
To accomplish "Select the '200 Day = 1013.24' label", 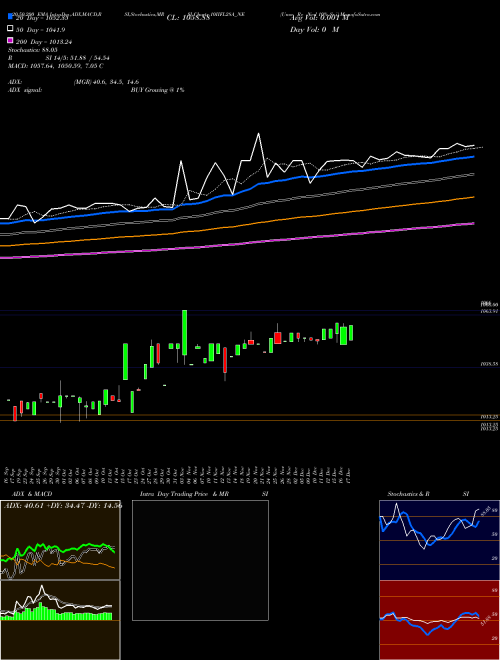I will coord(44,42).
